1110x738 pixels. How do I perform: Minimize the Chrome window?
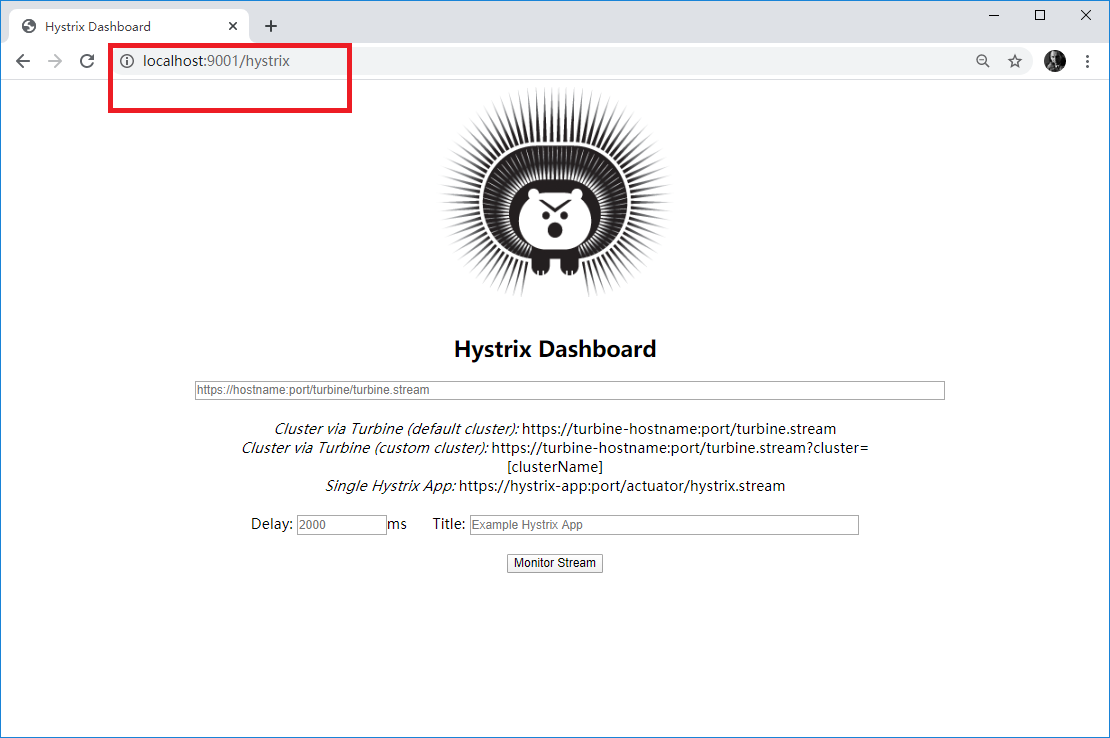[x=994, y=16]
